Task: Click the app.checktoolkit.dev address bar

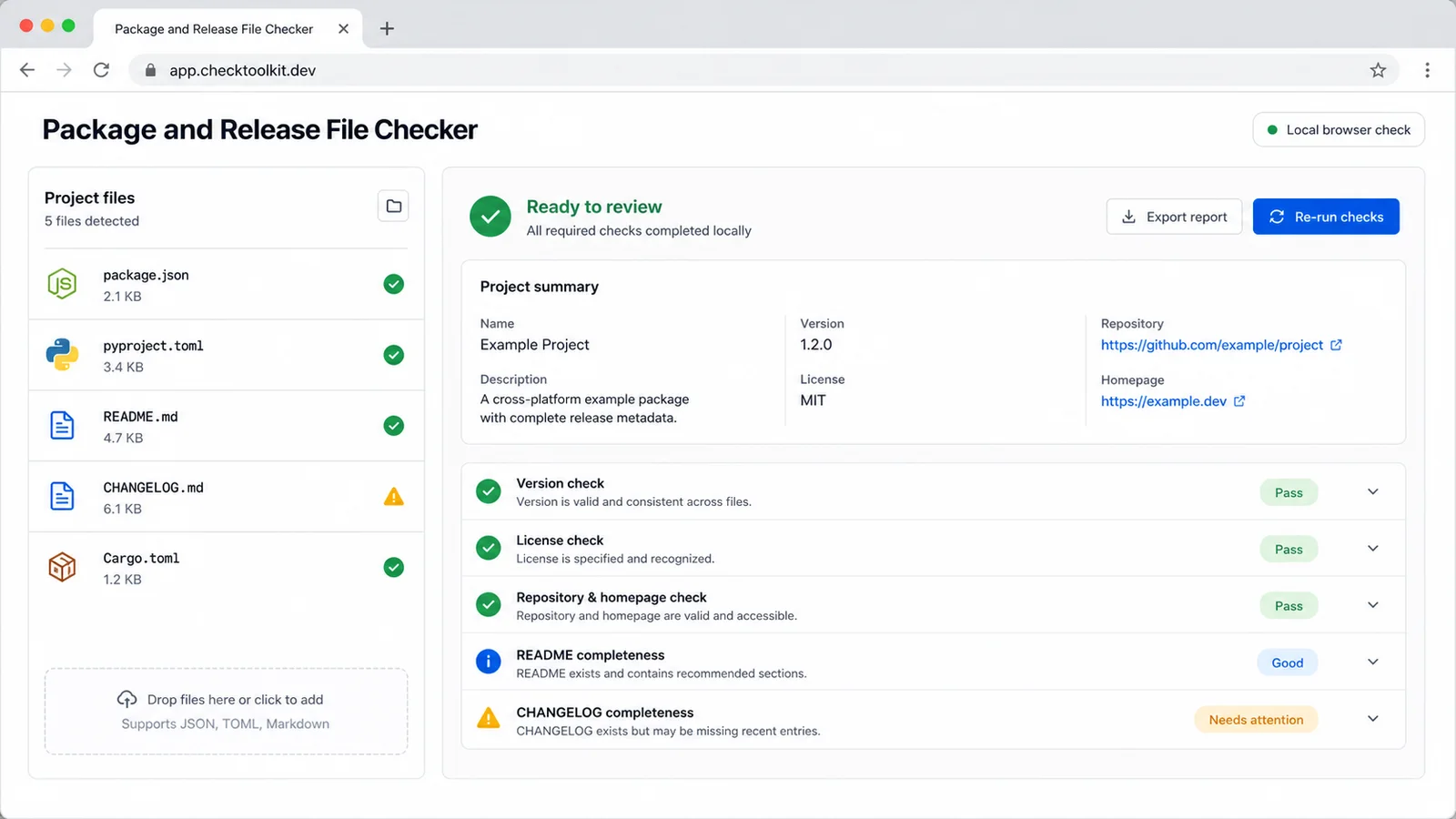Action: pyautogui.click(x=764, y=70)
